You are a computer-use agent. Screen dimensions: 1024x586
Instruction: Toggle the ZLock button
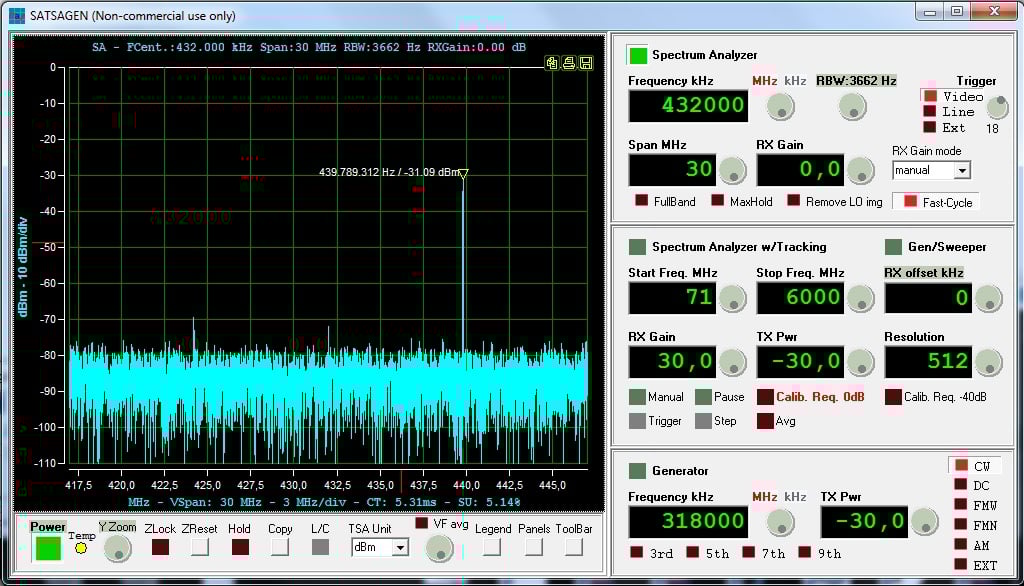tap(160, 547)
